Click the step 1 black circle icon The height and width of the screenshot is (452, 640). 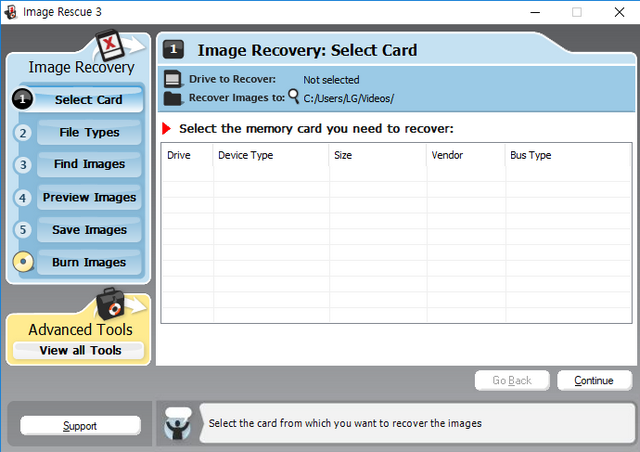(22, 99)
